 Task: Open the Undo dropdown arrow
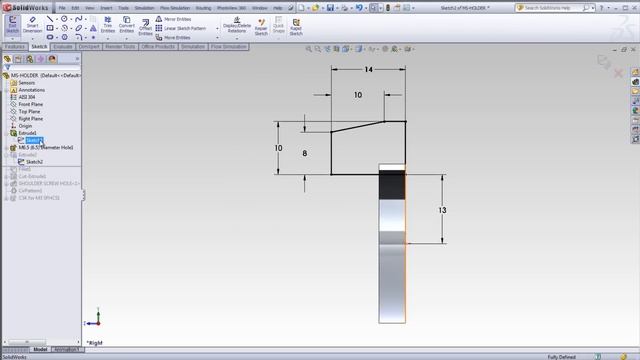366,8
